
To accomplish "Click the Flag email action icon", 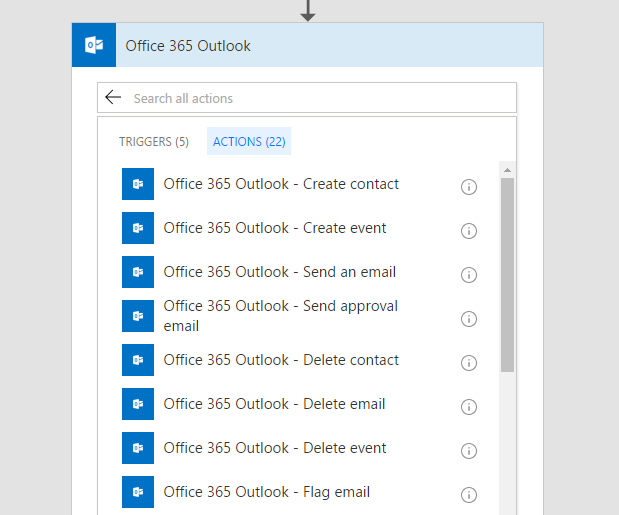I will click(x=138, y=492).
